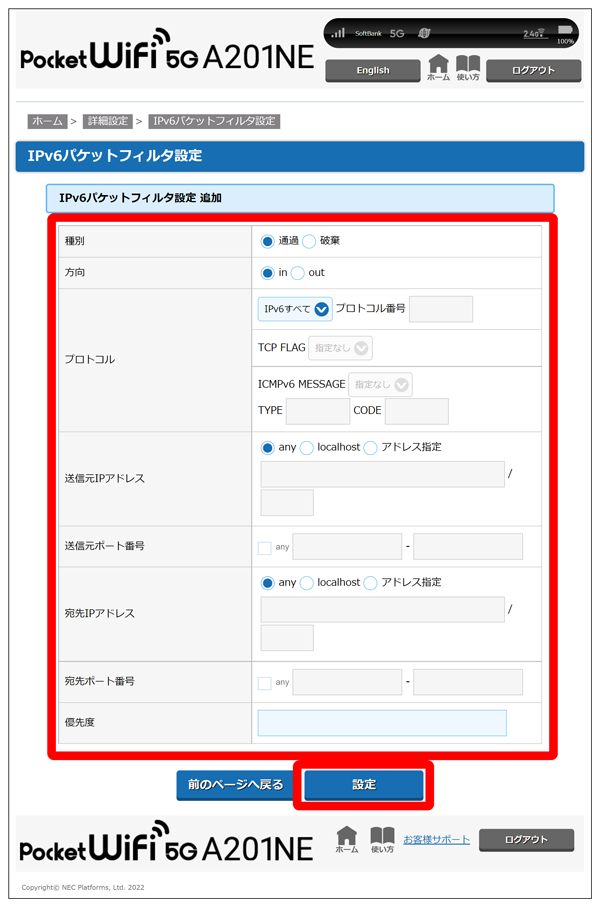Go to ホーム in the breadcrumb

47,121
